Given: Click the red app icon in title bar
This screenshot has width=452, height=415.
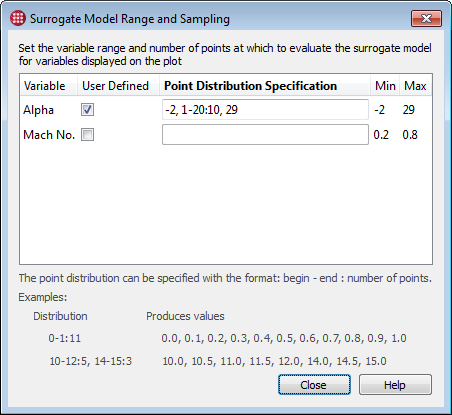Looking at the screenshot, I should coord(18,18).
